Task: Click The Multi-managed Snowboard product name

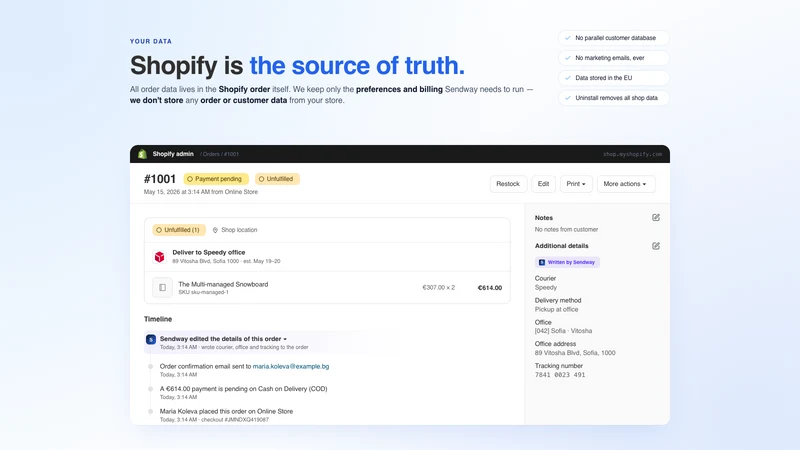Action: click(223, 284)
